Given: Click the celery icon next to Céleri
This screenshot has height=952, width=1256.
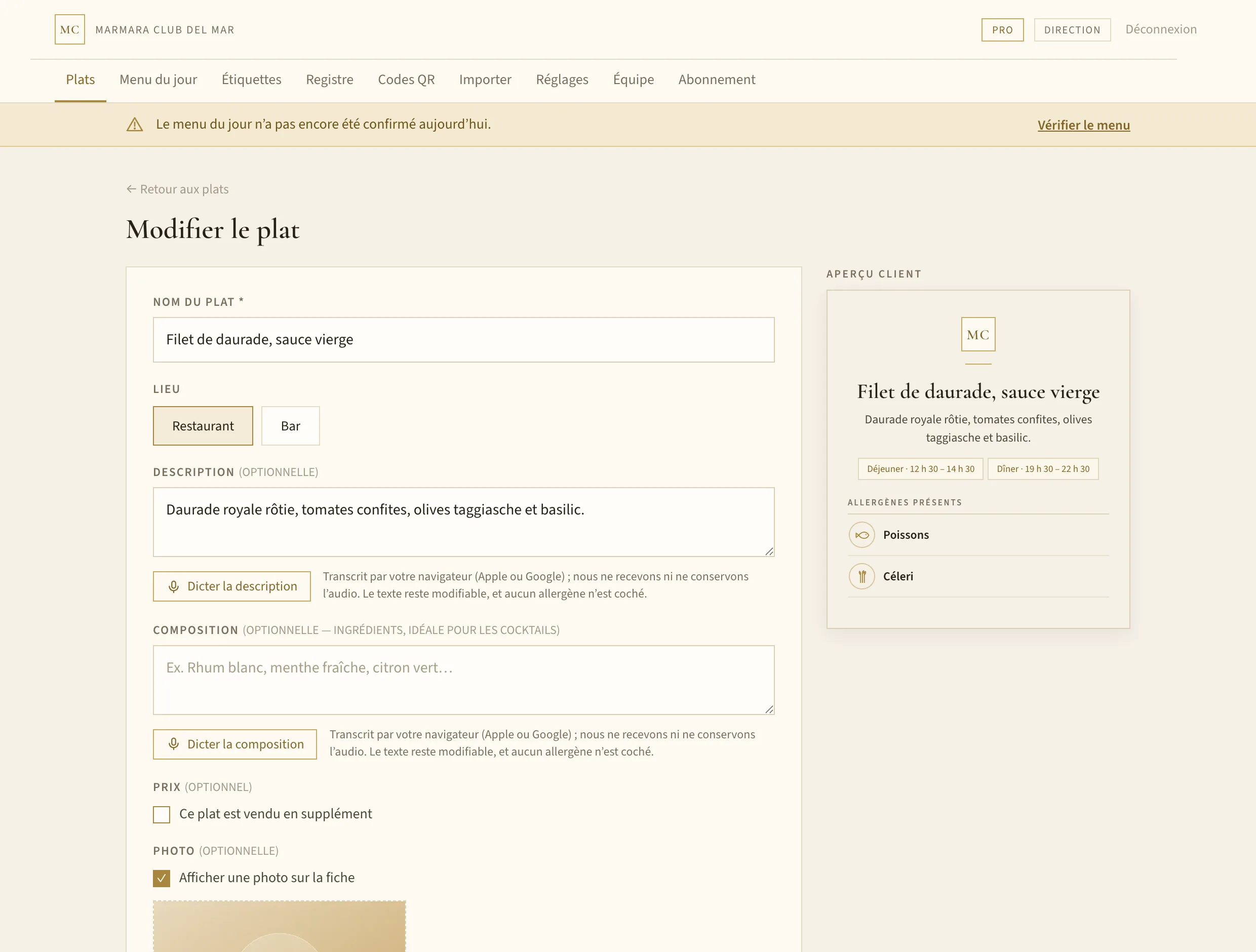Looking at the screenshot, I should (x=862, y=577).
